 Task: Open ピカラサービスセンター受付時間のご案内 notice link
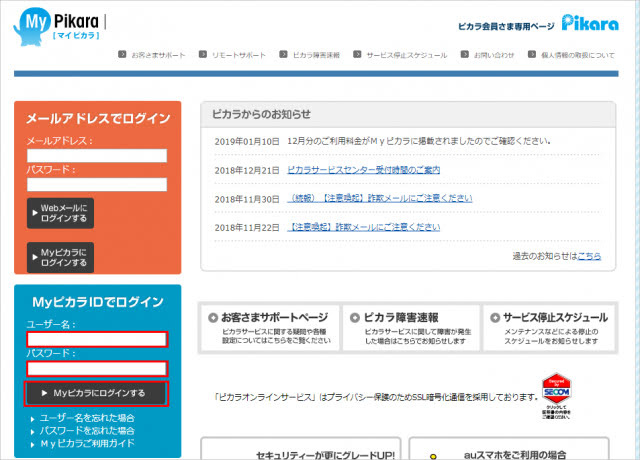click(364, 170)
